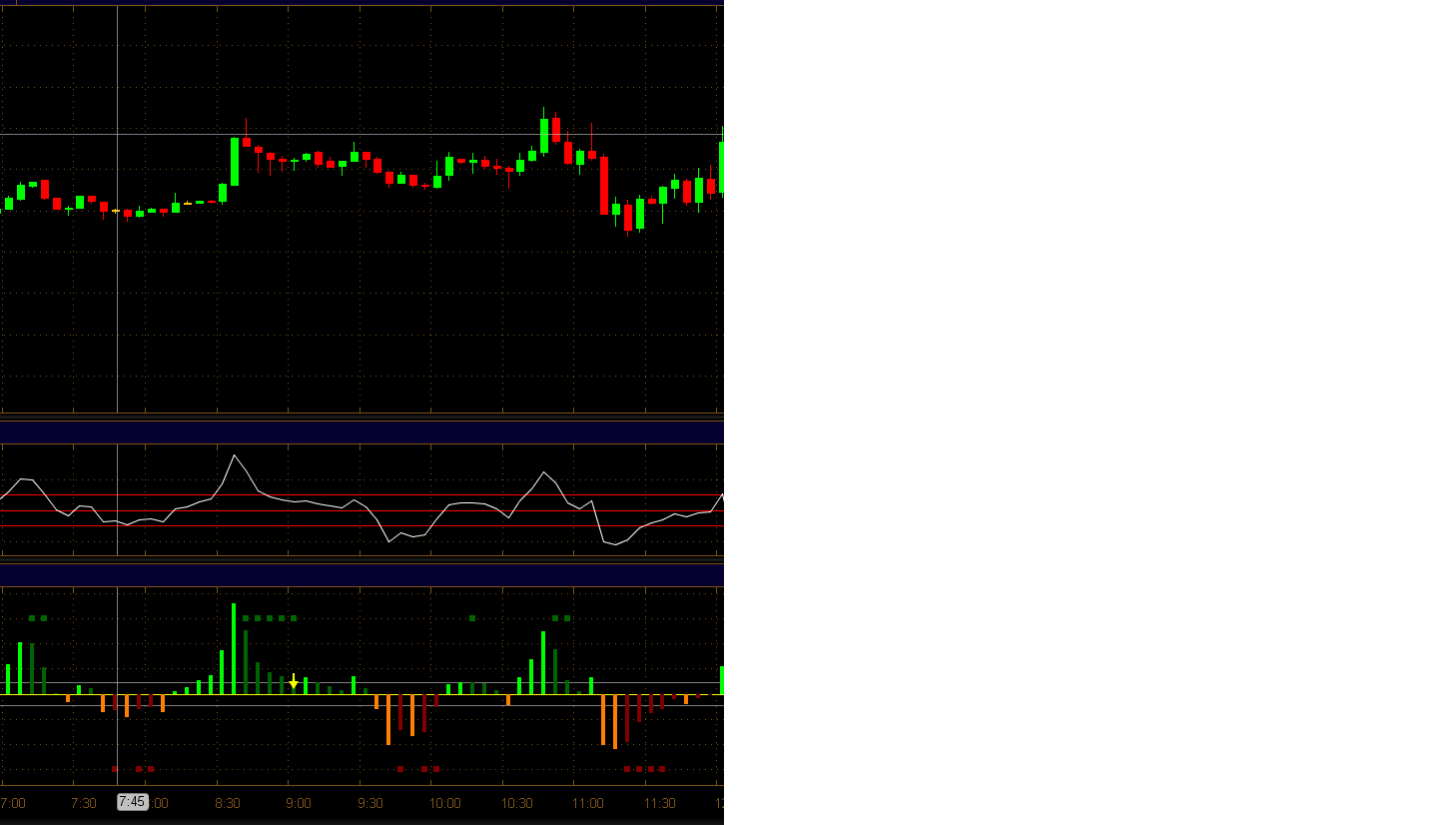This screenshot has width=1456, height=825.
Task: Select the 8:30 time axis label
Action: (228, 803)
